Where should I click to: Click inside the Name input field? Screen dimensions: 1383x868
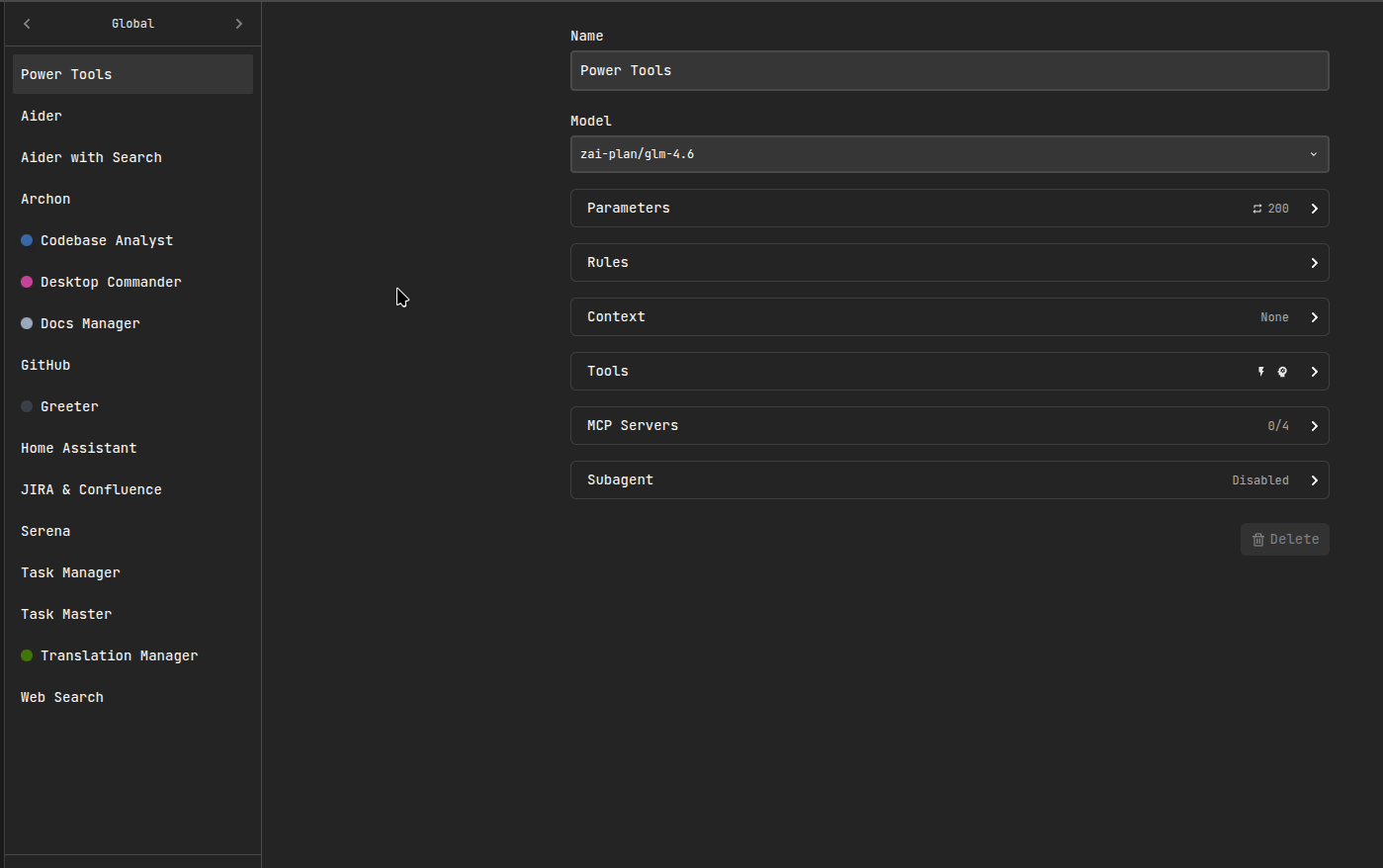(949, 70)
